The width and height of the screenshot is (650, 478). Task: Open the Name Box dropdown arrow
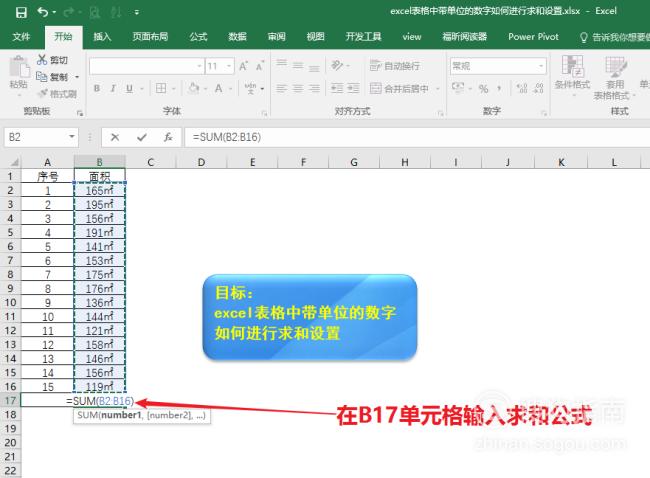[72, 137]
